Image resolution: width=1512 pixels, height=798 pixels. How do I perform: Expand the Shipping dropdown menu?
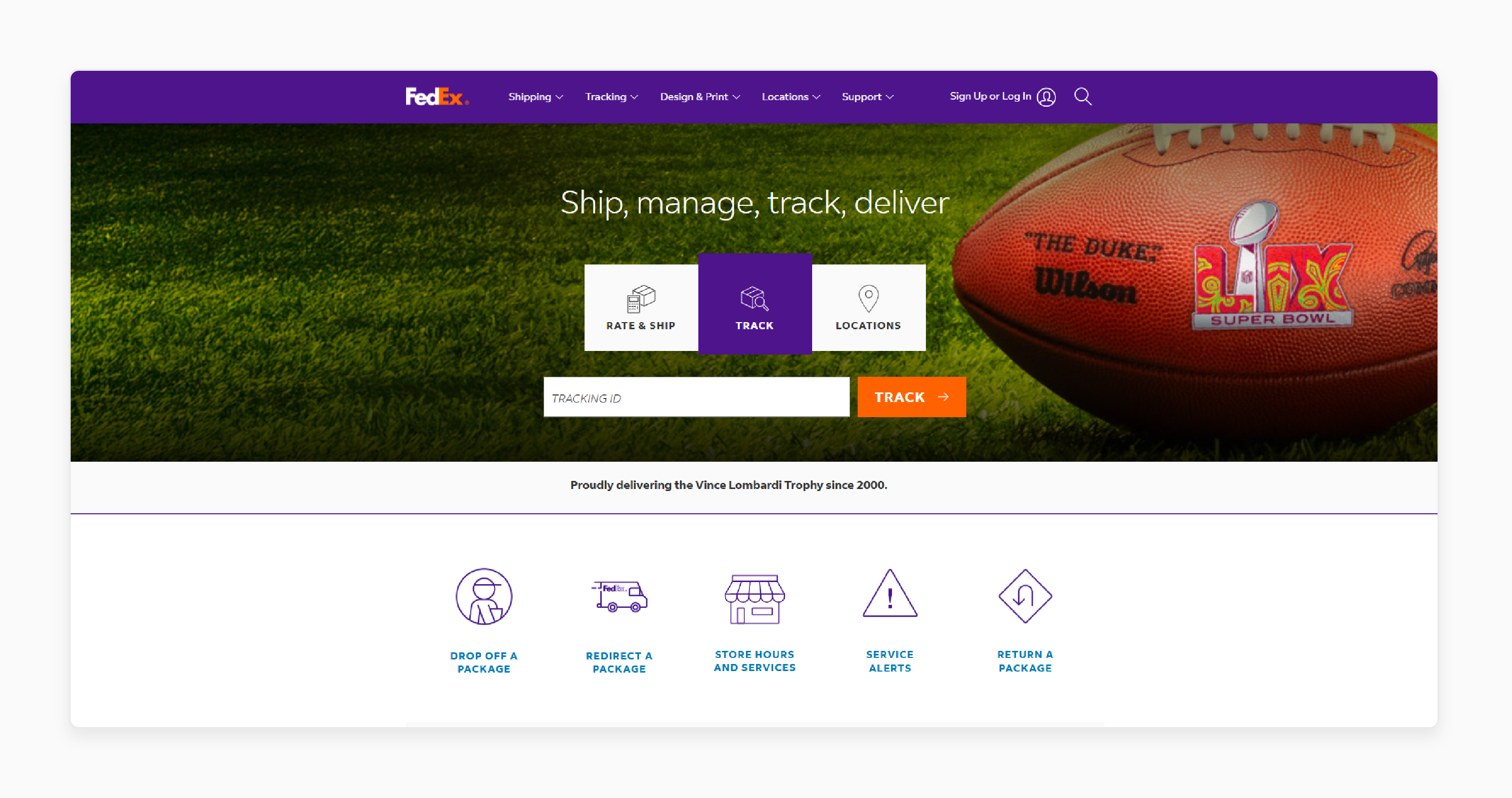(x=534, y=96)
